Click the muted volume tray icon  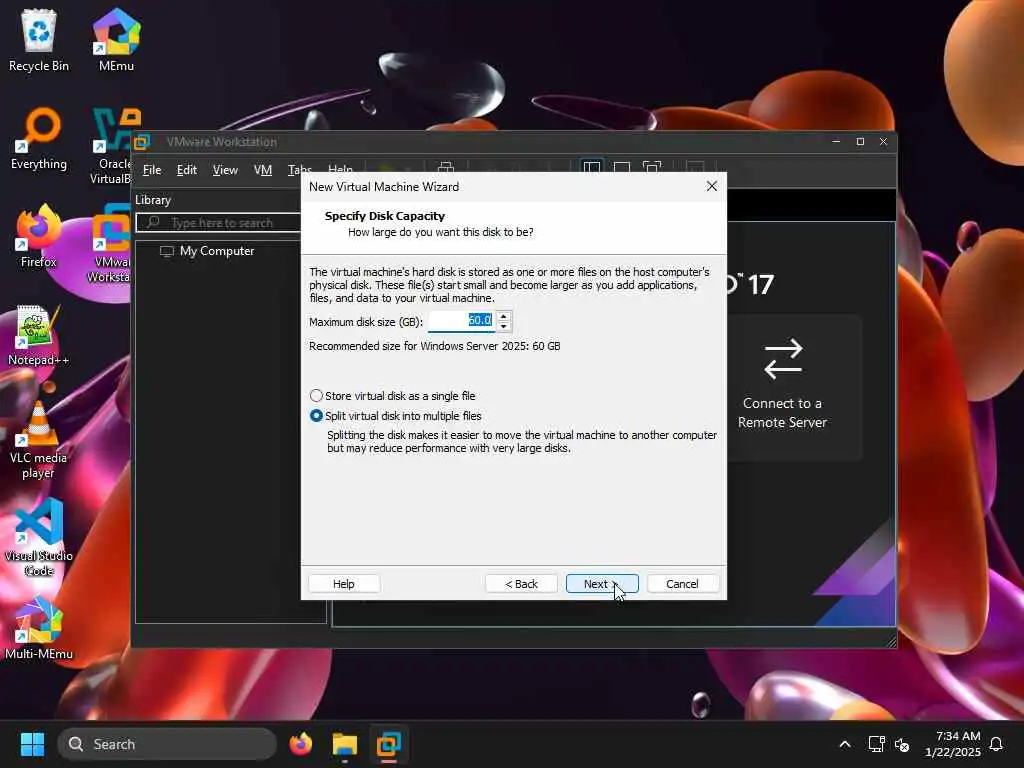(x=902, y=744)
